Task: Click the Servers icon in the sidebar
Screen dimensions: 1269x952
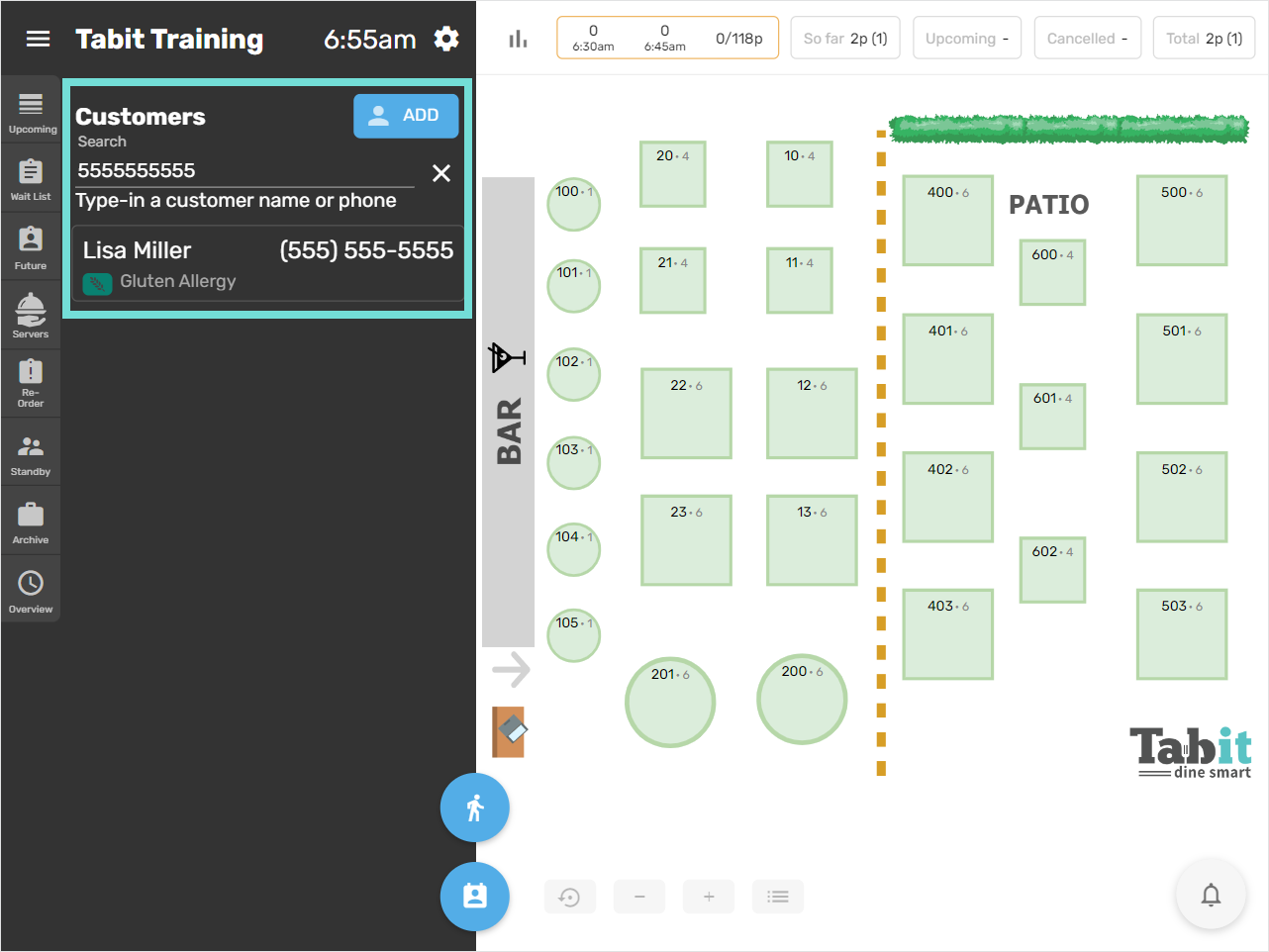Action: pos(31,314)
